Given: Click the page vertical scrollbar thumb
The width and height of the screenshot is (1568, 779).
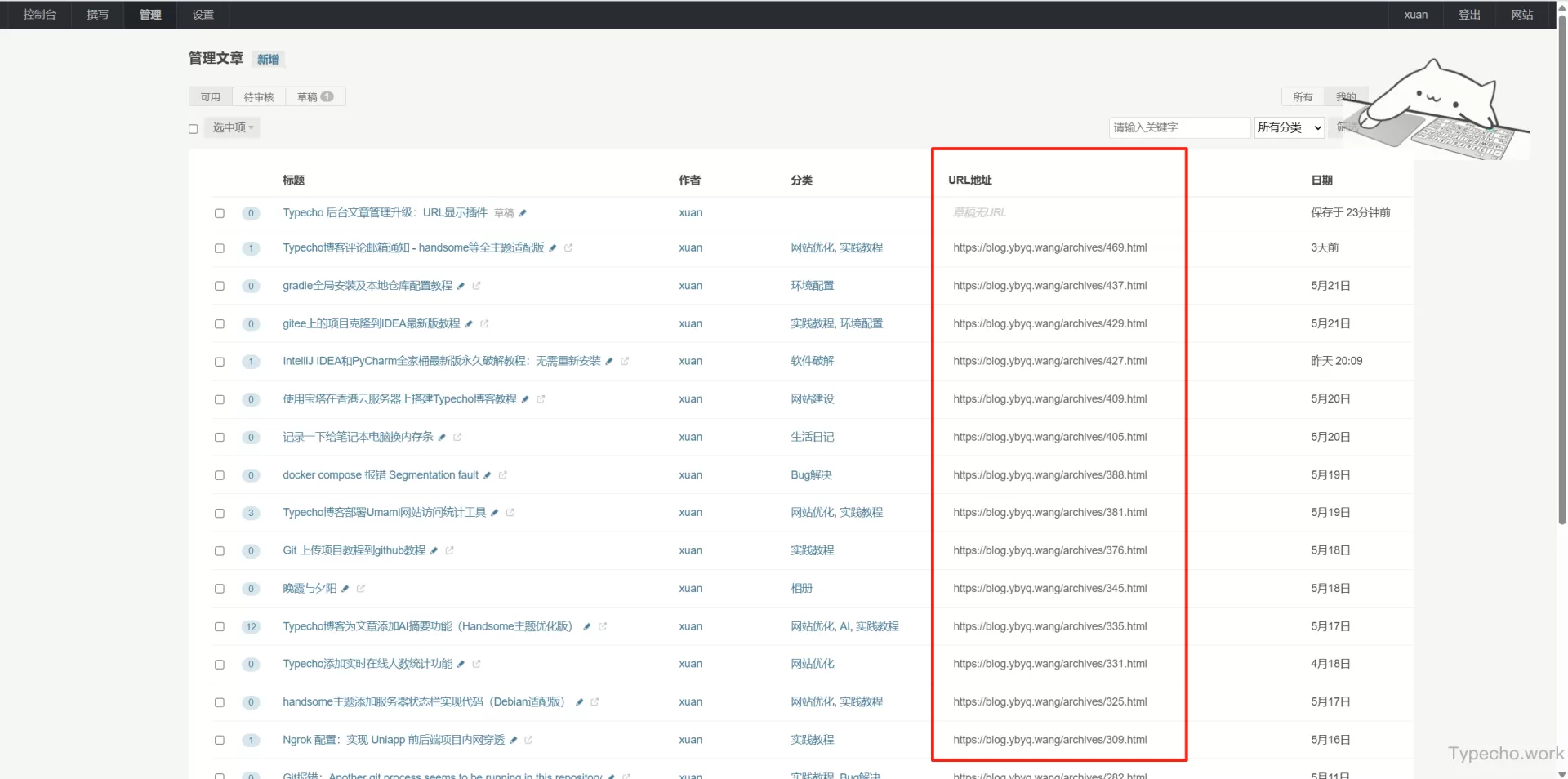Looking at the screenshot, I should click(x=1561, y=269).
